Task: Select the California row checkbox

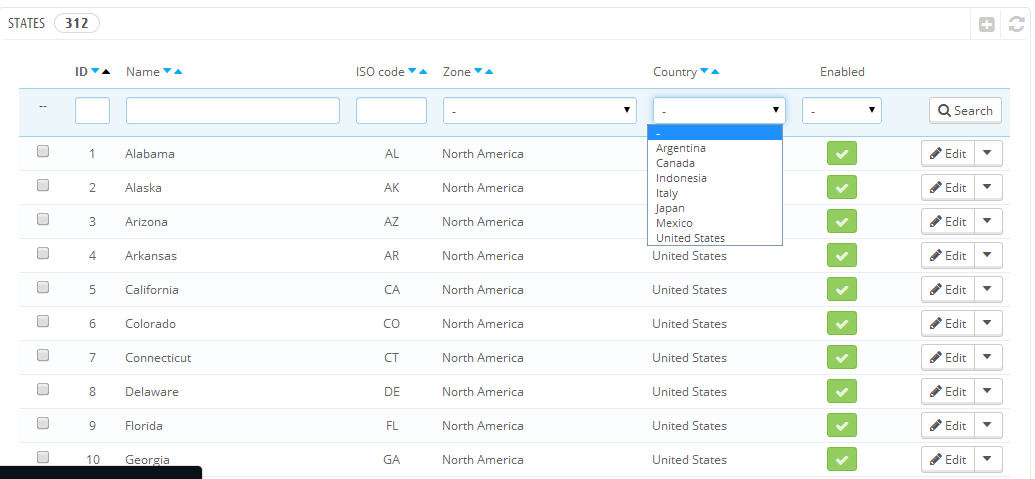Action: coord(43,288)
